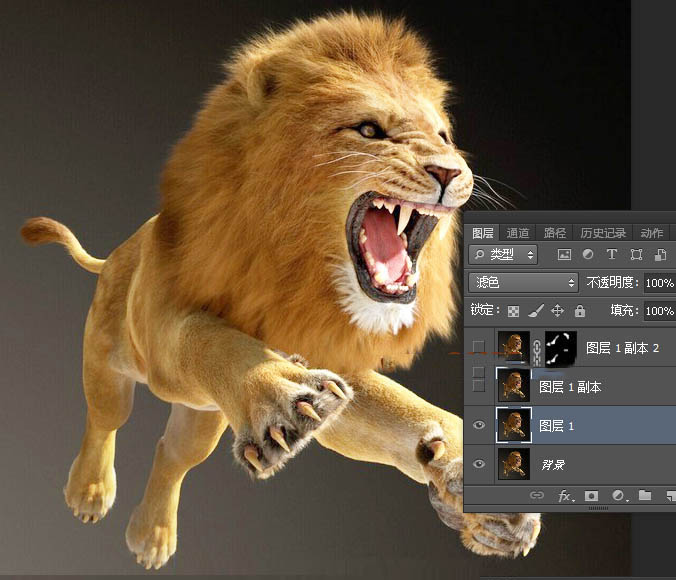Select the 图层 (Layers) tab
This screenshot has width=676, height=580.
point(482,233)
